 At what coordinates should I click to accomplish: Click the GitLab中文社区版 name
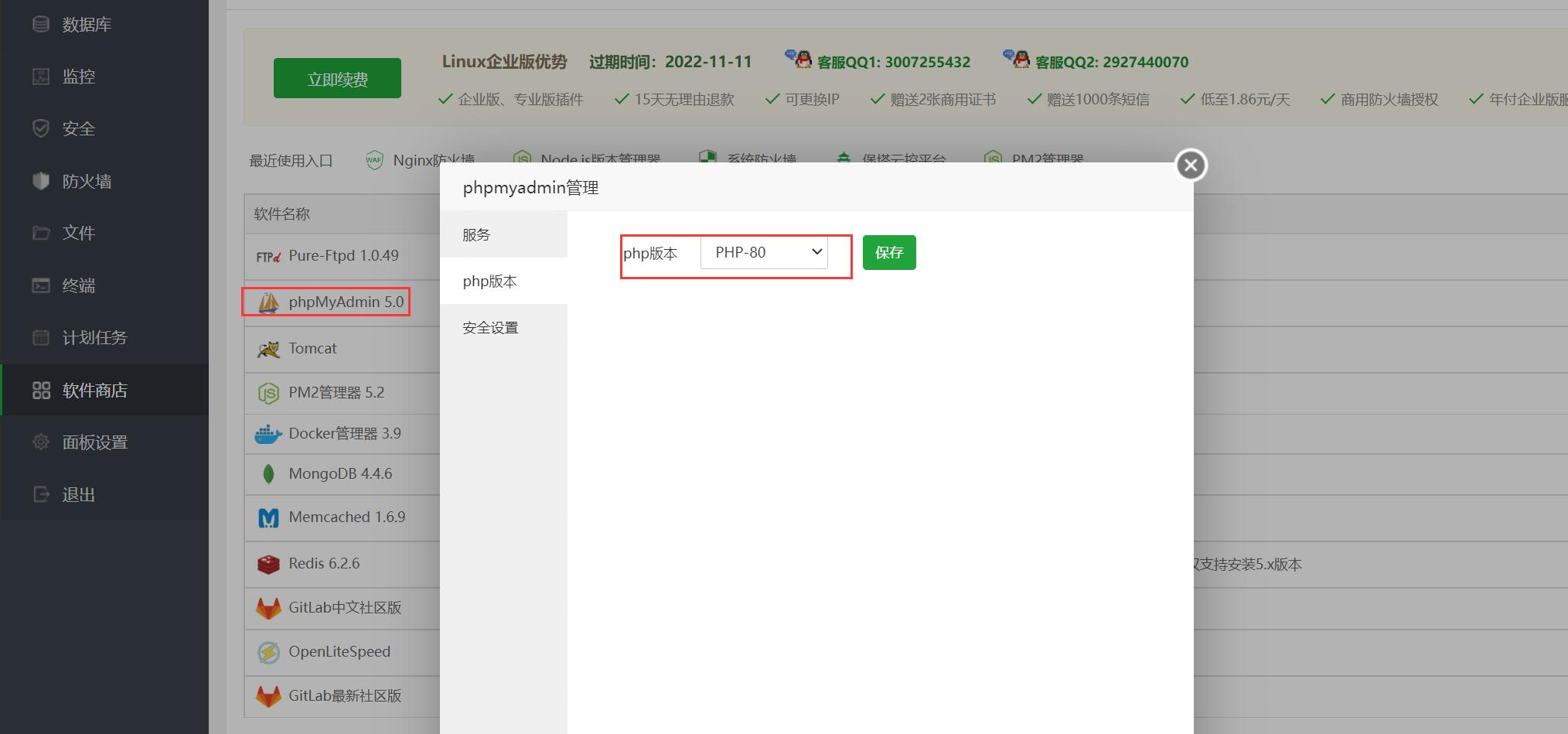[x=345, y=608]
